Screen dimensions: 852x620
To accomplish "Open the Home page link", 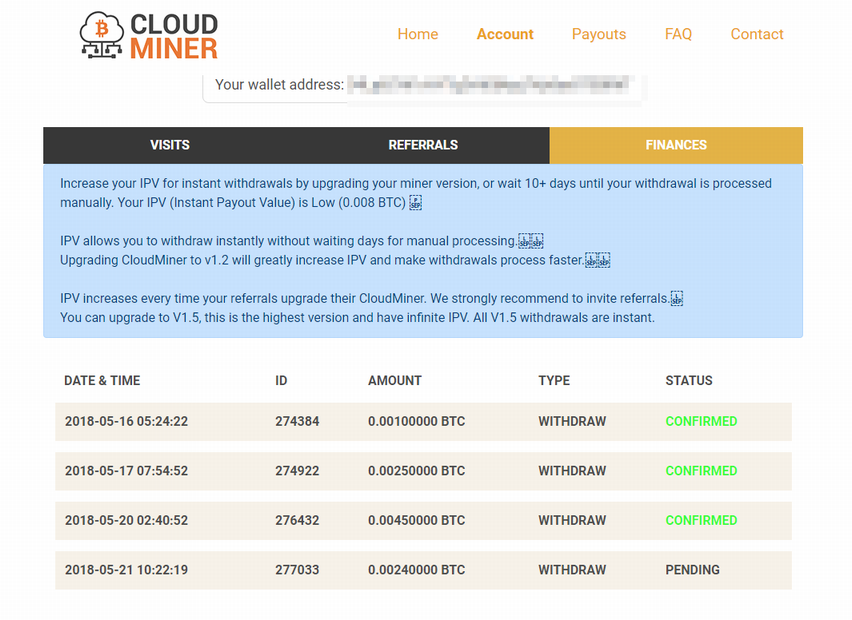I will click(x=417, y=34).
